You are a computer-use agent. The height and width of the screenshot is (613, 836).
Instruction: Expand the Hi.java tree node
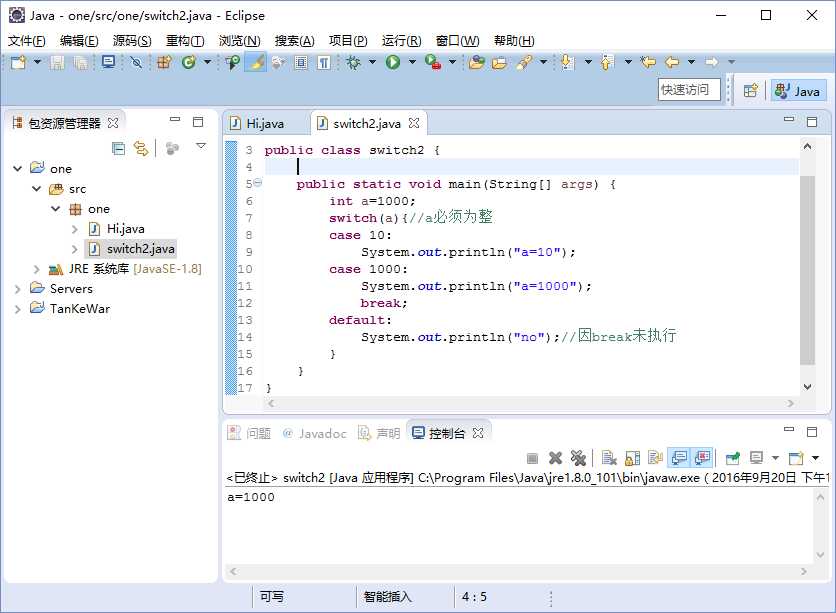coord(75,229)
